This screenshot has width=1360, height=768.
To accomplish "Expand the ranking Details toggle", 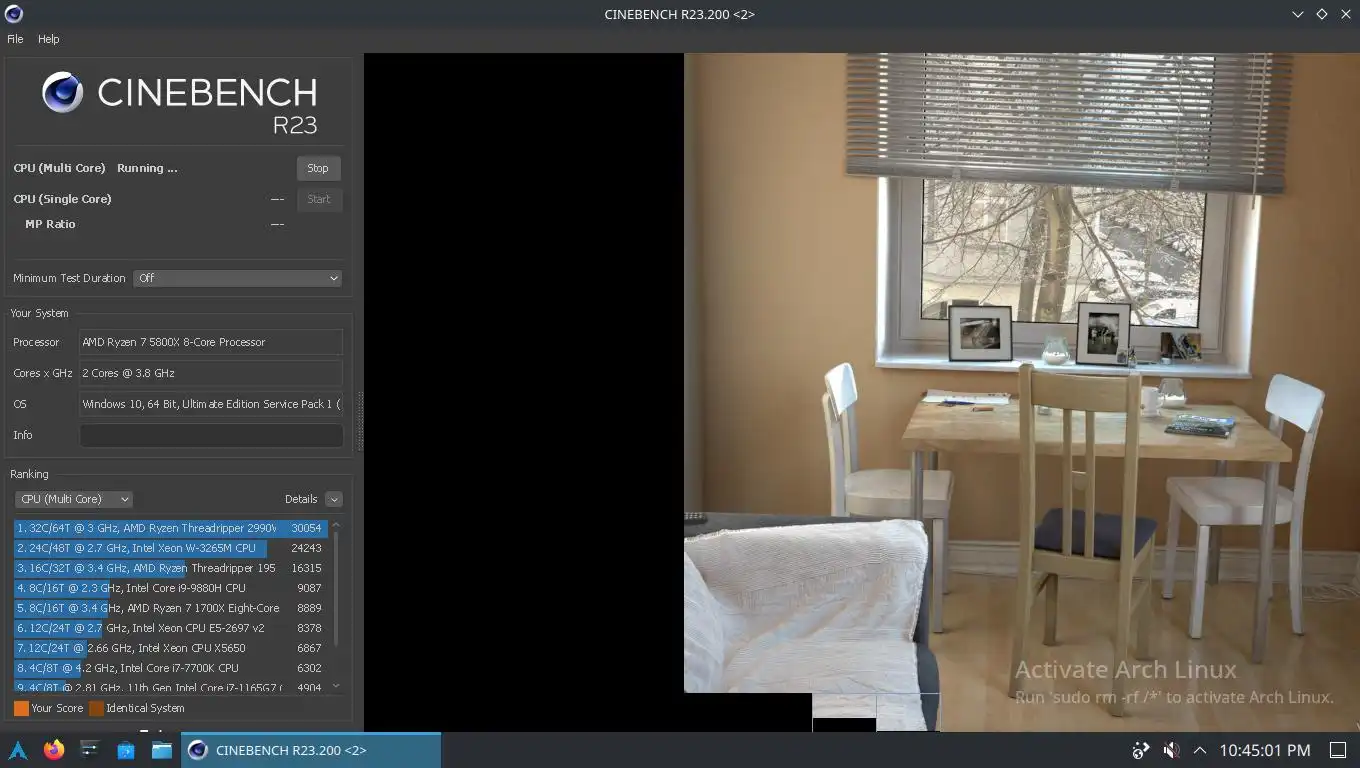I will tap(334, 499).
